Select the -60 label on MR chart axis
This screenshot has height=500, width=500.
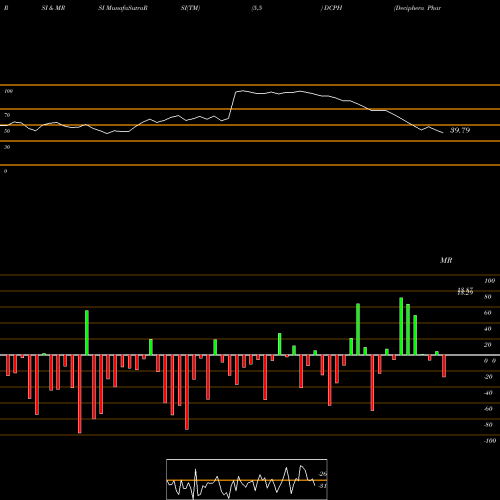coord(488,409)
